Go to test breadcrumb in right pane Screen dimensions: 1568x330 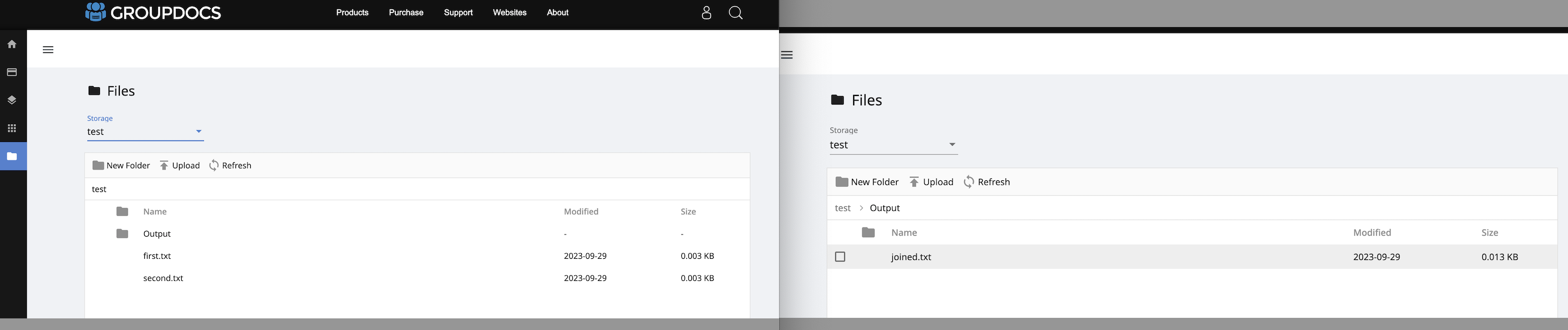coord(843,208)
